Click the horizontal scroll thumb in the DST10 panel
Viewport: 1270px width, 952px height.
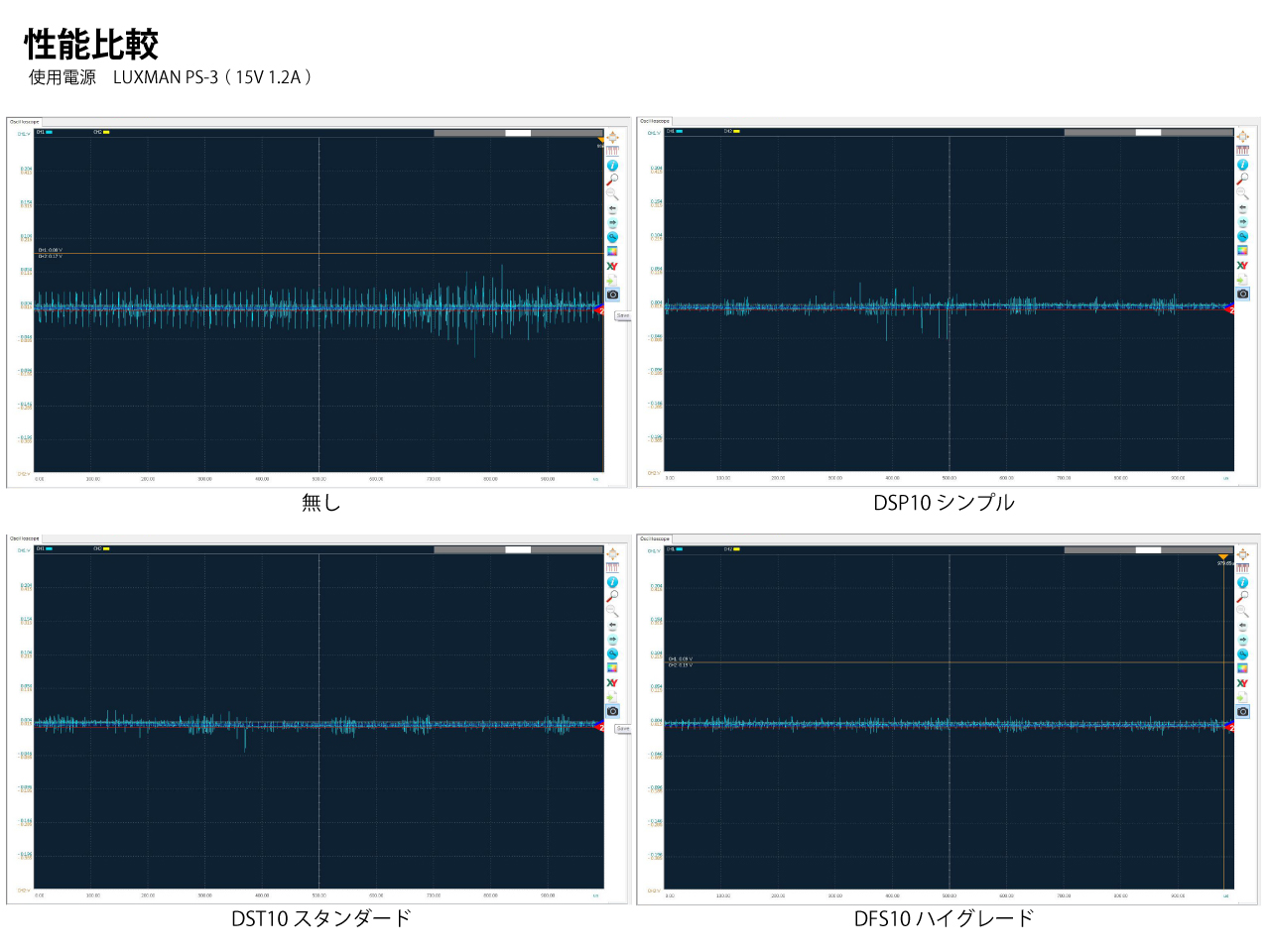(518, 549)
